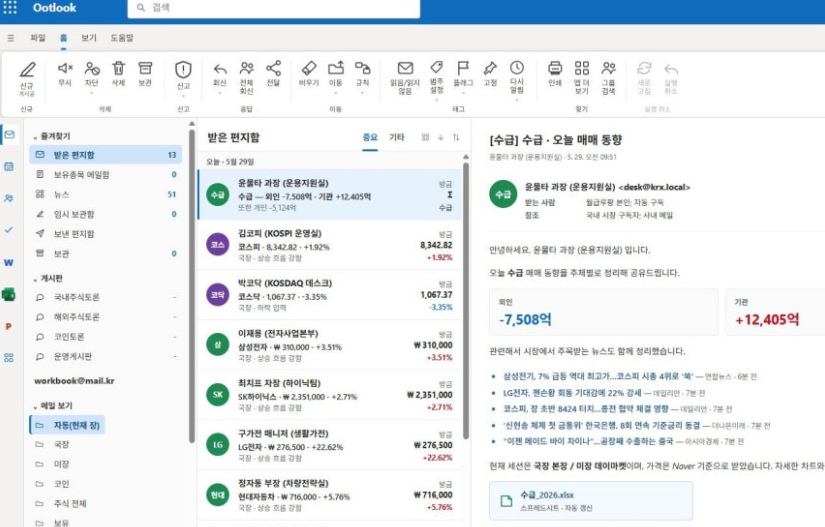
Task: Collapse the 게시판 section
Action: (35, 279)
